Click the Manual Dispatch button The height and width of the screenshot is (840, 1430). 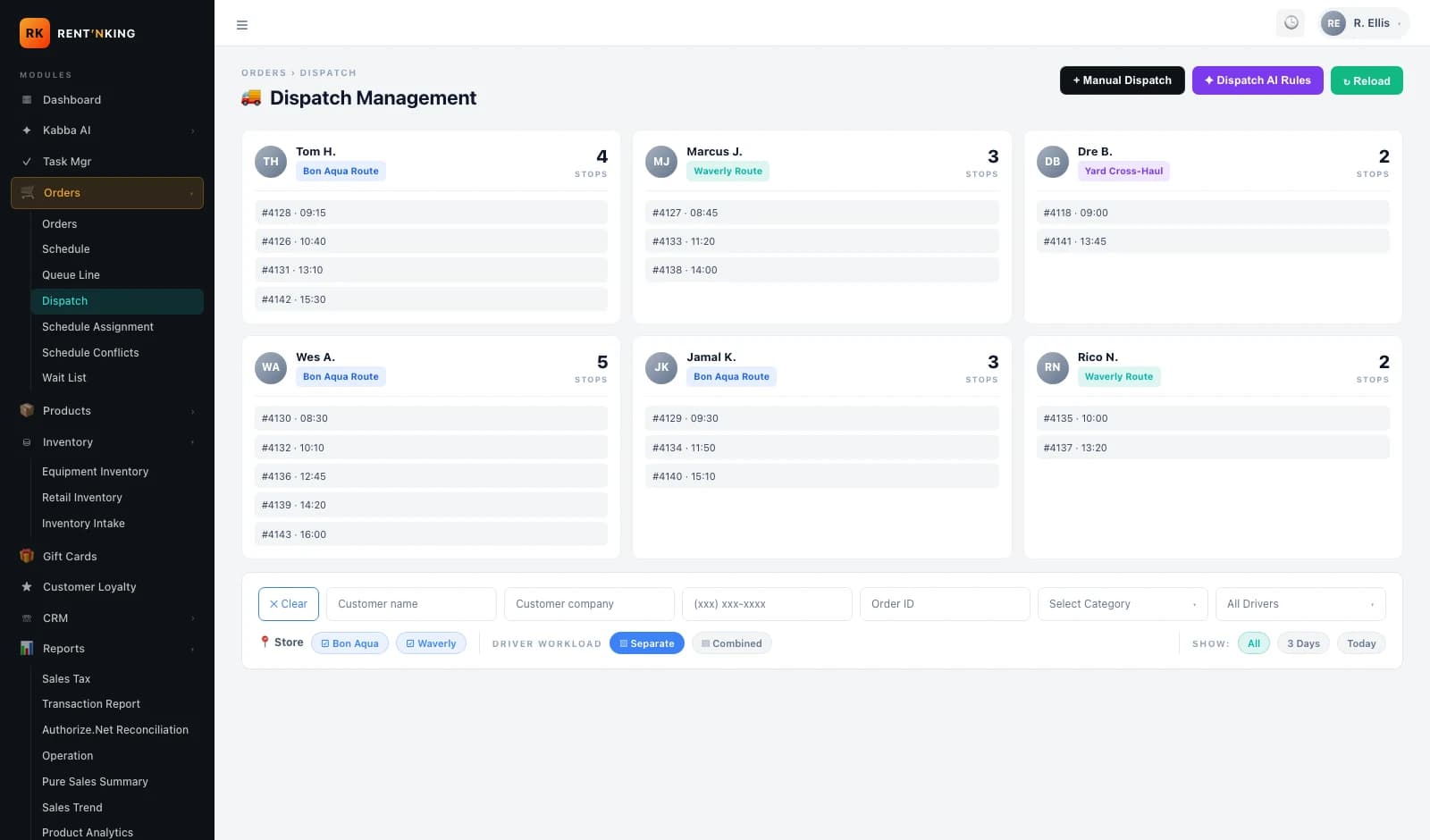[x=1122, y=80]
